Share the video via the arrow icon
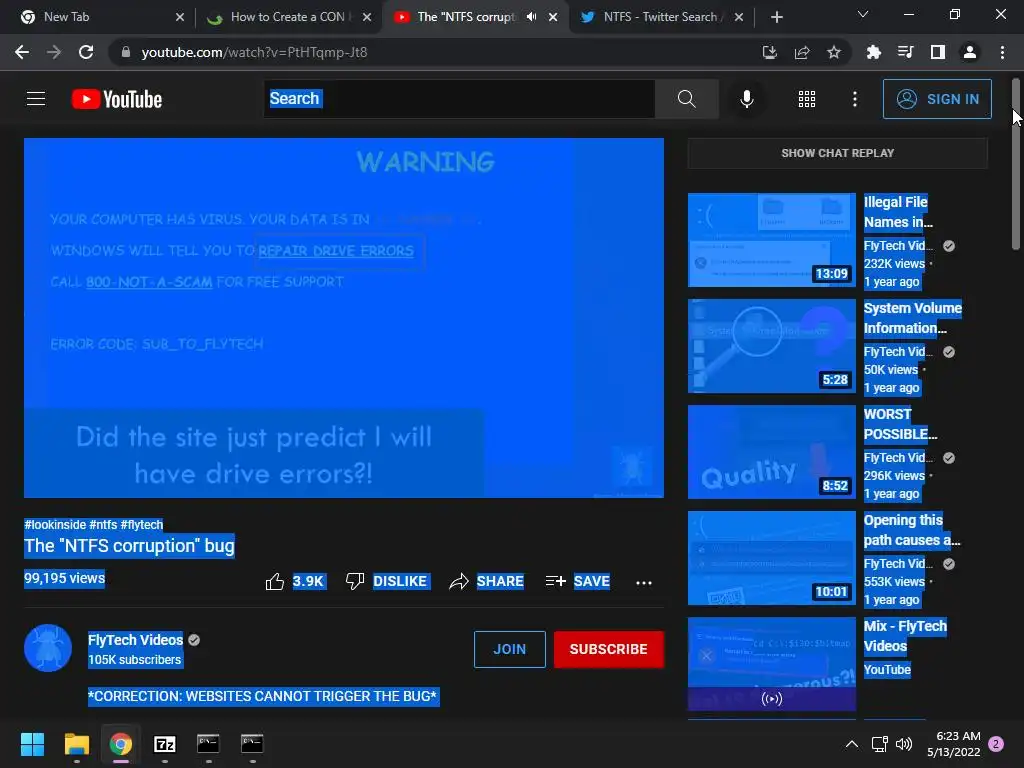The width and height of the screenshot is (1024, 768). 458,581
